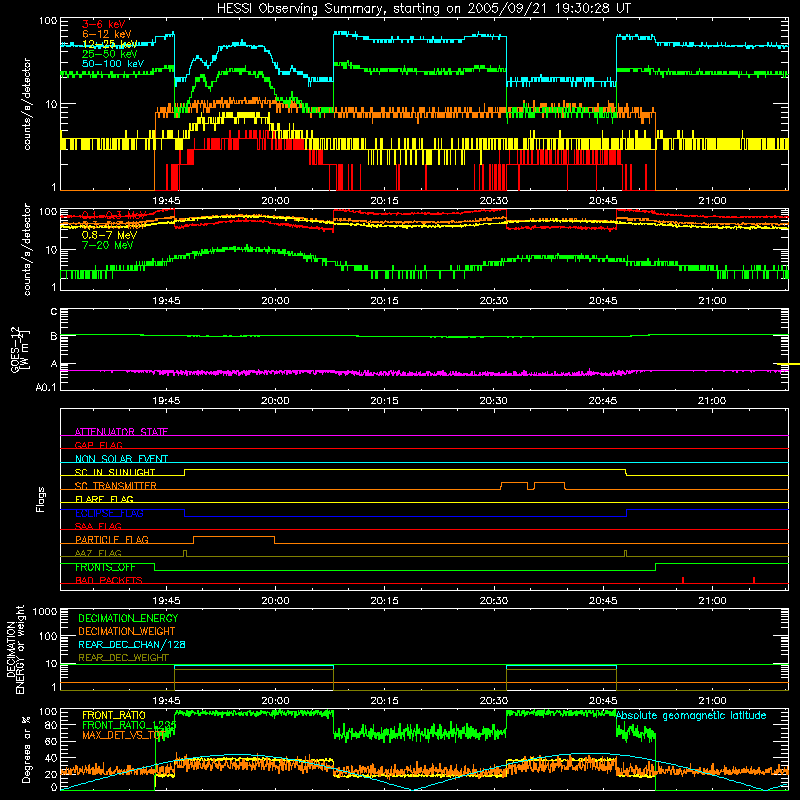
Task: Click 20:45 tick label under Flags panel
Action: 603,601
